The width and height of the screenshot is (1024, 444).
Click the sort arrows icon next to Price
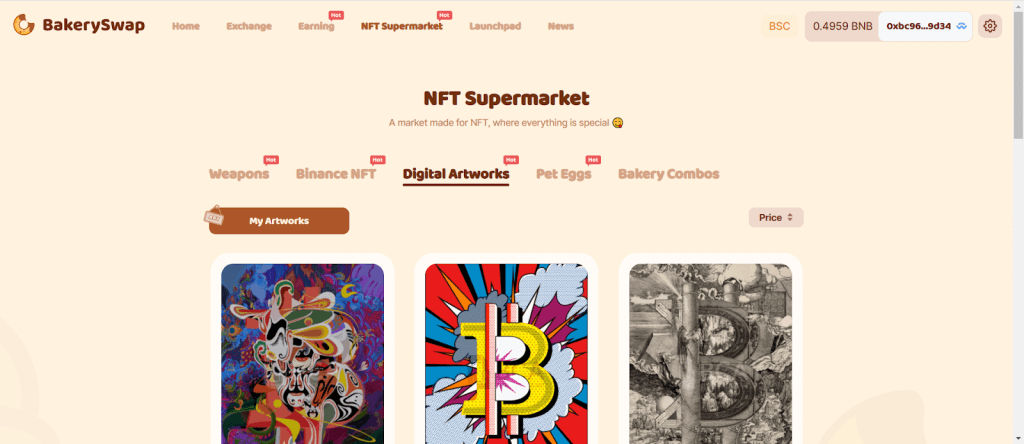click(790, 217)
